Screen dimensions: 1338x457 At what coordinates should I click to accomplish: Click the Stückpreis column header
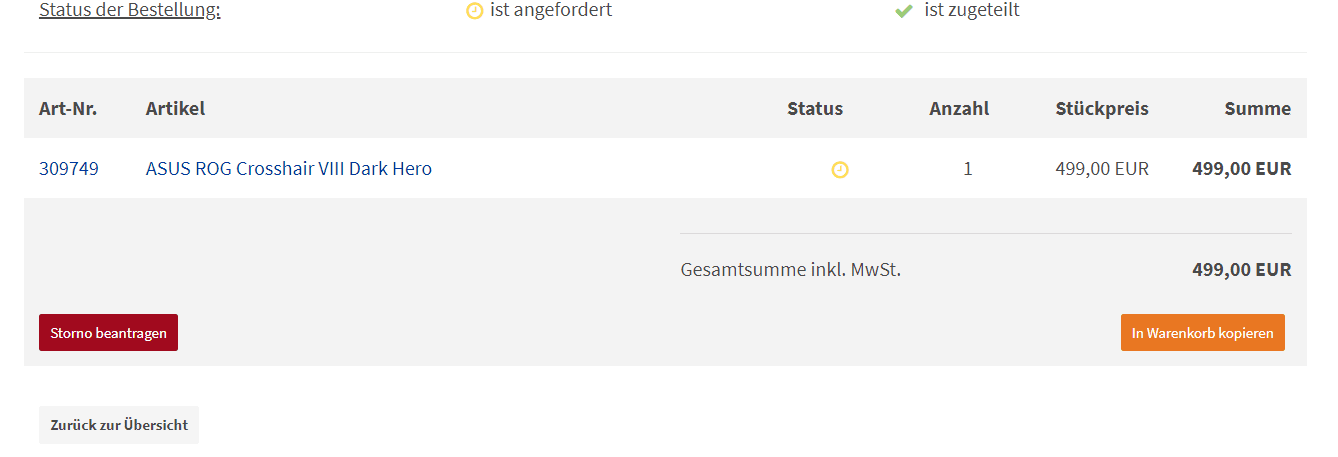pos(1102,109)
